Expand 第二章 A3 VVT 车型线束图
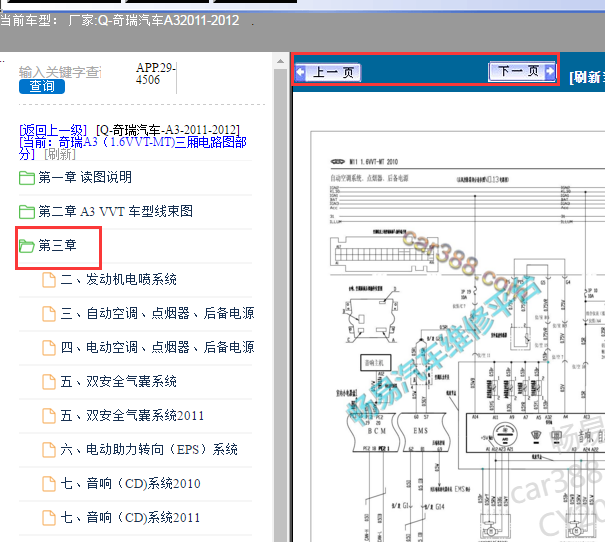Viewport: 605px width, 542px height. click(115, 211)
